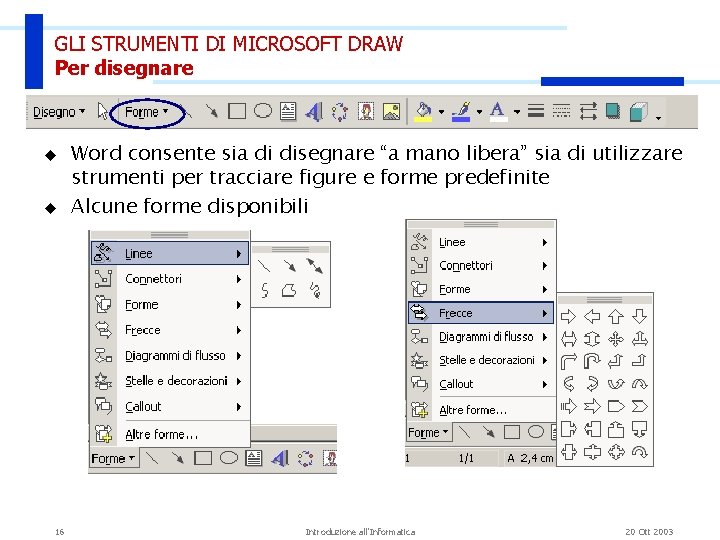Choose line thickness style icon

pyautogui.click(x=536, y=111)
